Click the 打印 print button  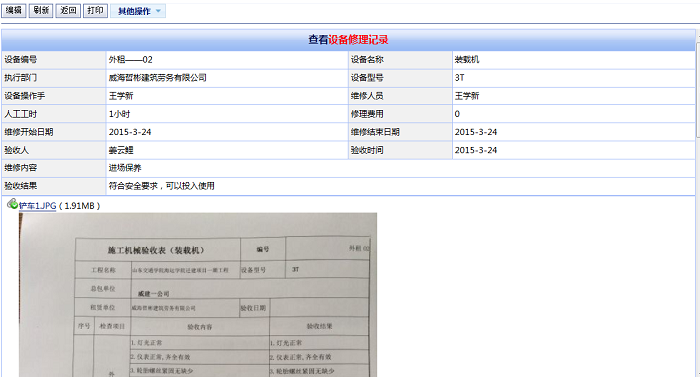[95, 10]
